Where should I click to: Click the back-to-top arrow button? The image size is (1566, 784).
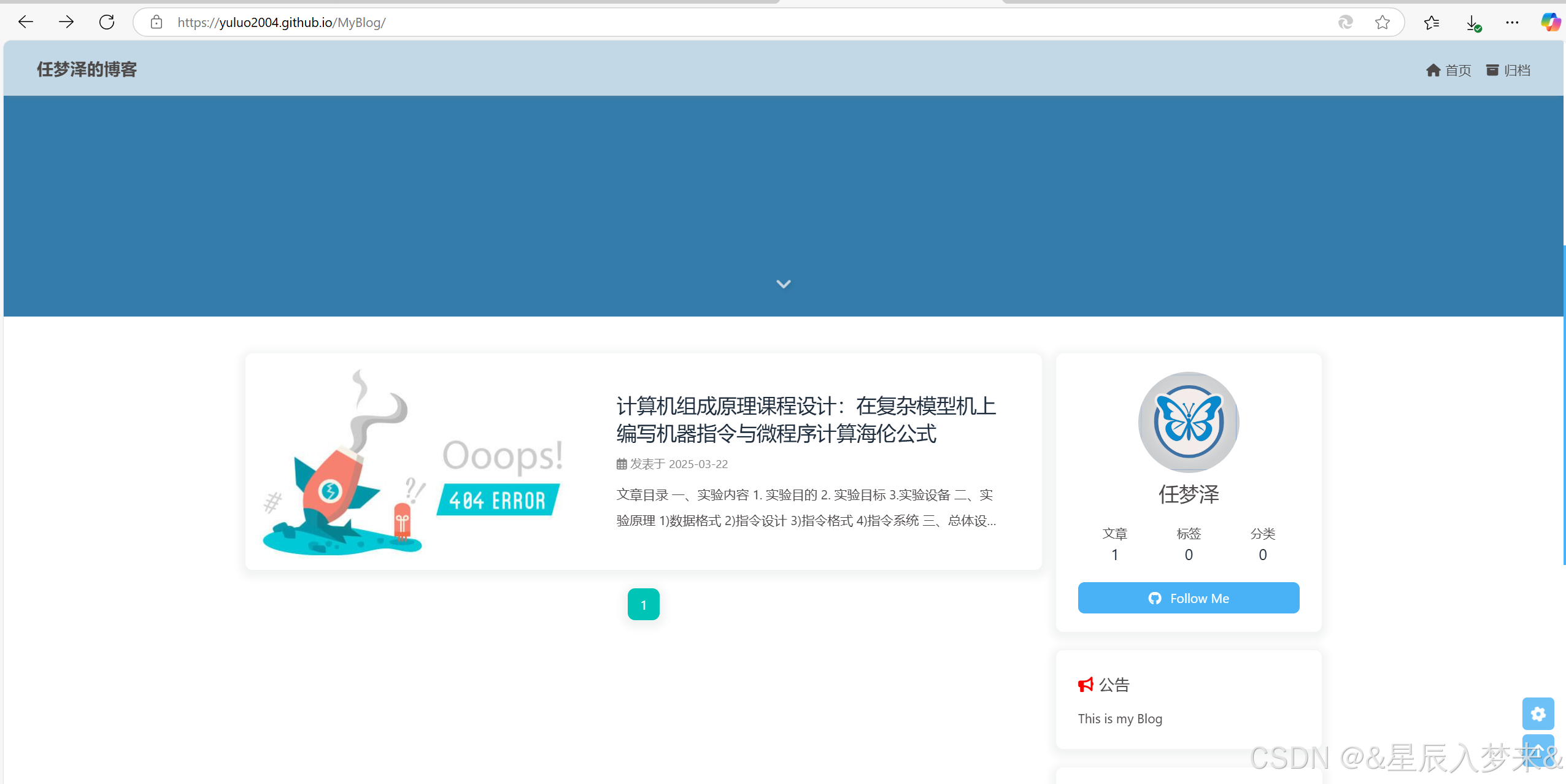[x=1538, y=750]
